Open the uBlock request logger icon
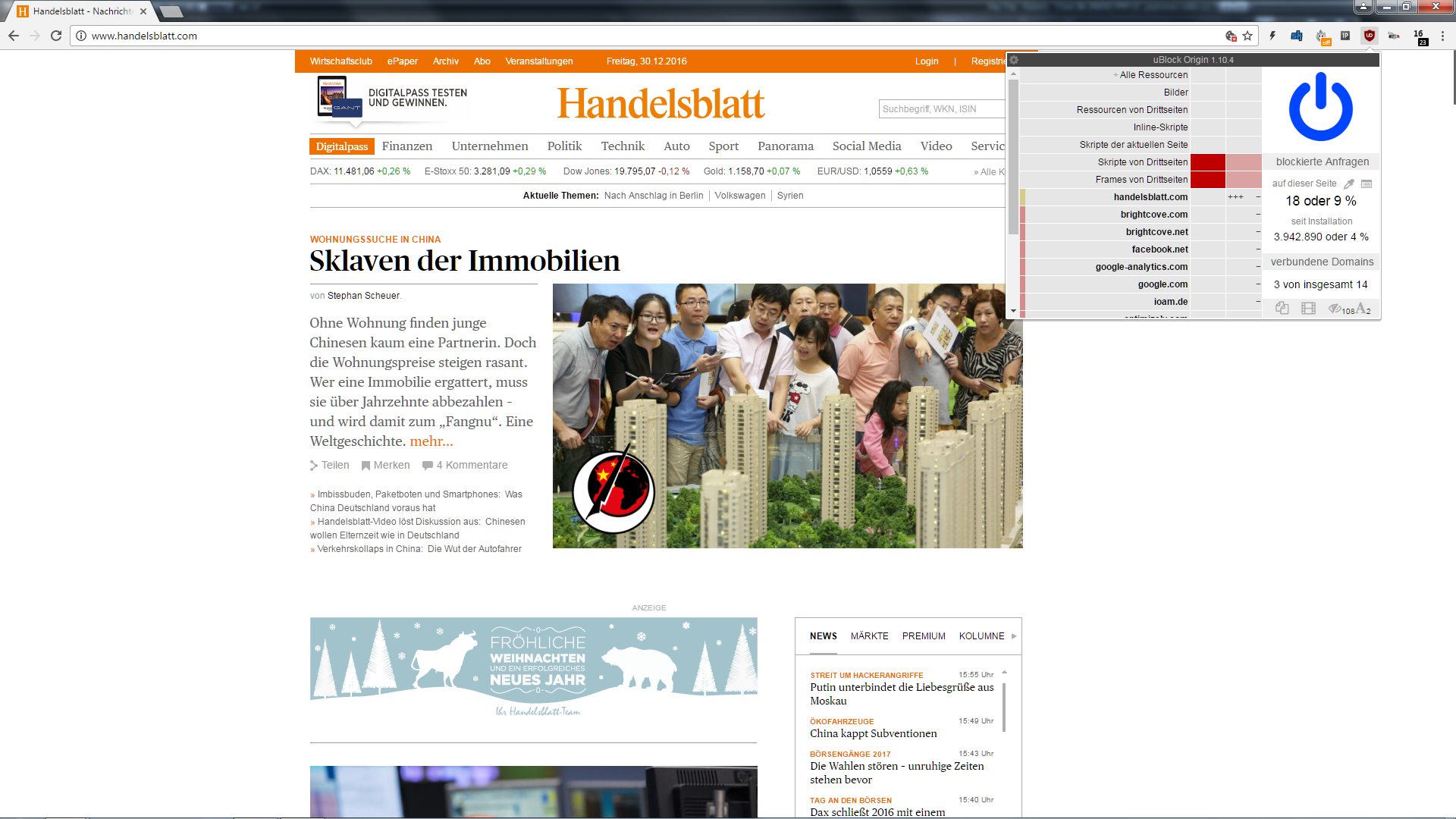1456x819 pixels. (1367, 184)
